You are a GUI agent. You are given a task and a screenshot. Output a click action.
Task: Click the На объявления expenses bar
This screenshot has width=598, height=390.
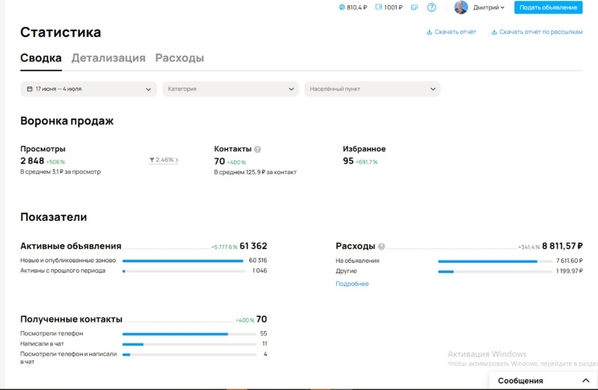(x=495, y=261)
